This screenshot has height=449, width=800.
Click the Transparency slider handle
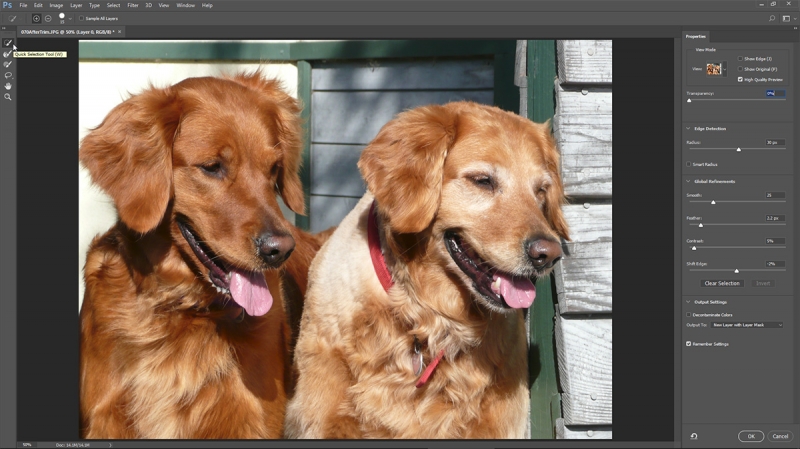[689, 101]
